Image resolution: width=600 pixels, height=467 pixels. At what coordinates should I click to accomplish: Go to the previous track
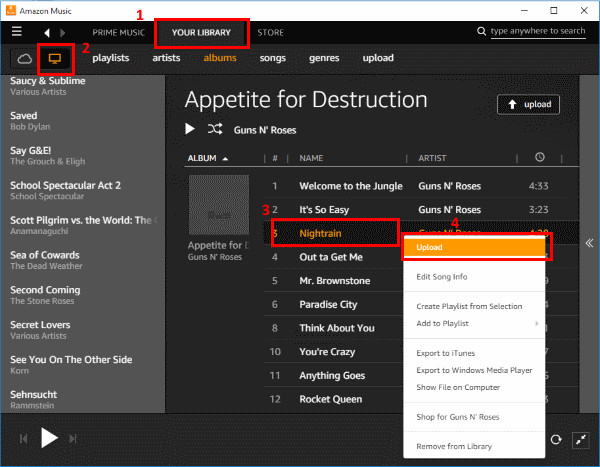tap(22, 439)
